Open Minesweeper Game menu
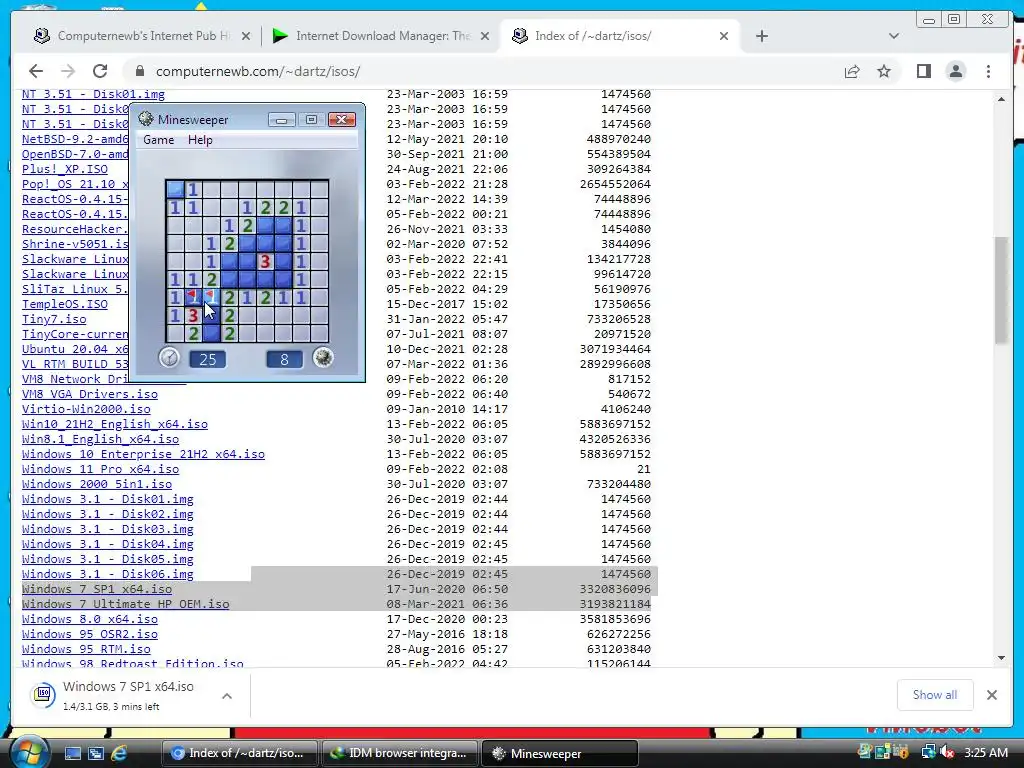The height and width of the screenshot is (768, 1024). point(159,140)
